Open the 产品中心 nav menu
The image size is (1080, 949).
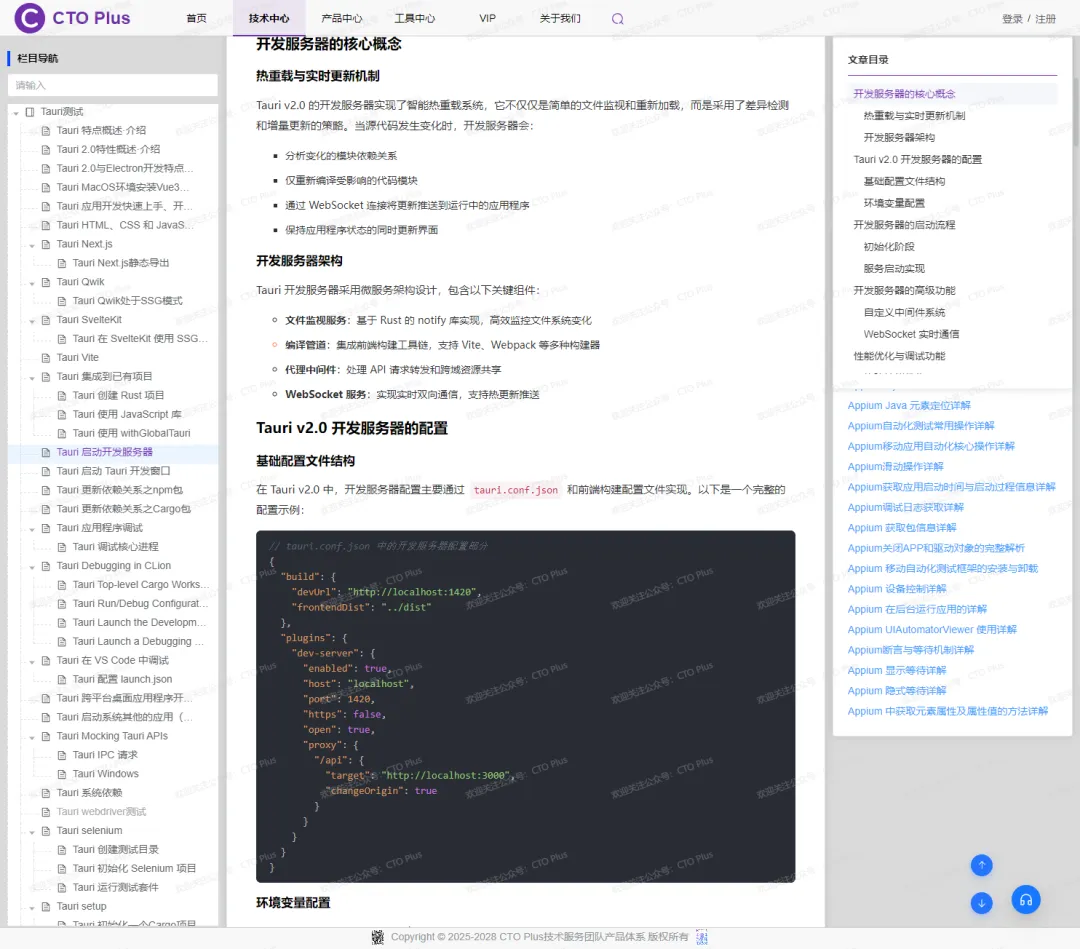(342, 19)
